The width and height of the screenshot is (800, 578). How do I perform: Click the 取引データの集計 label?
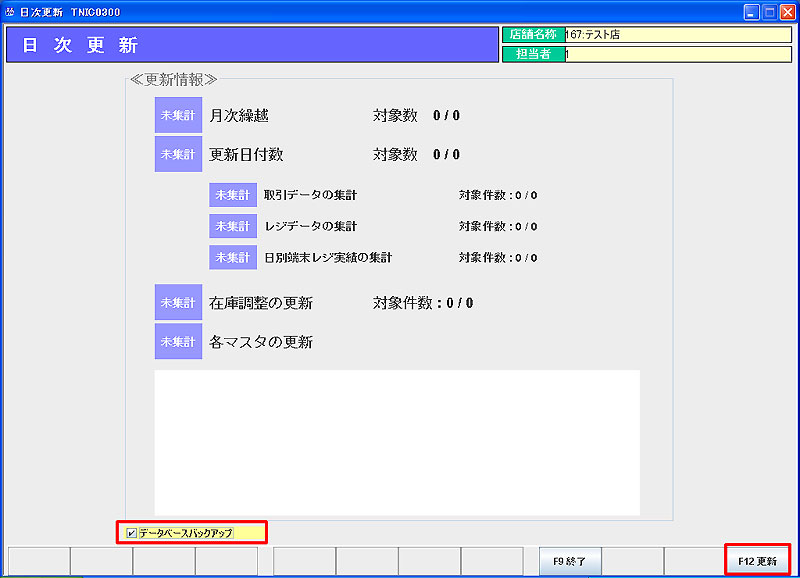pyautogui.click(x=310, y=195)
